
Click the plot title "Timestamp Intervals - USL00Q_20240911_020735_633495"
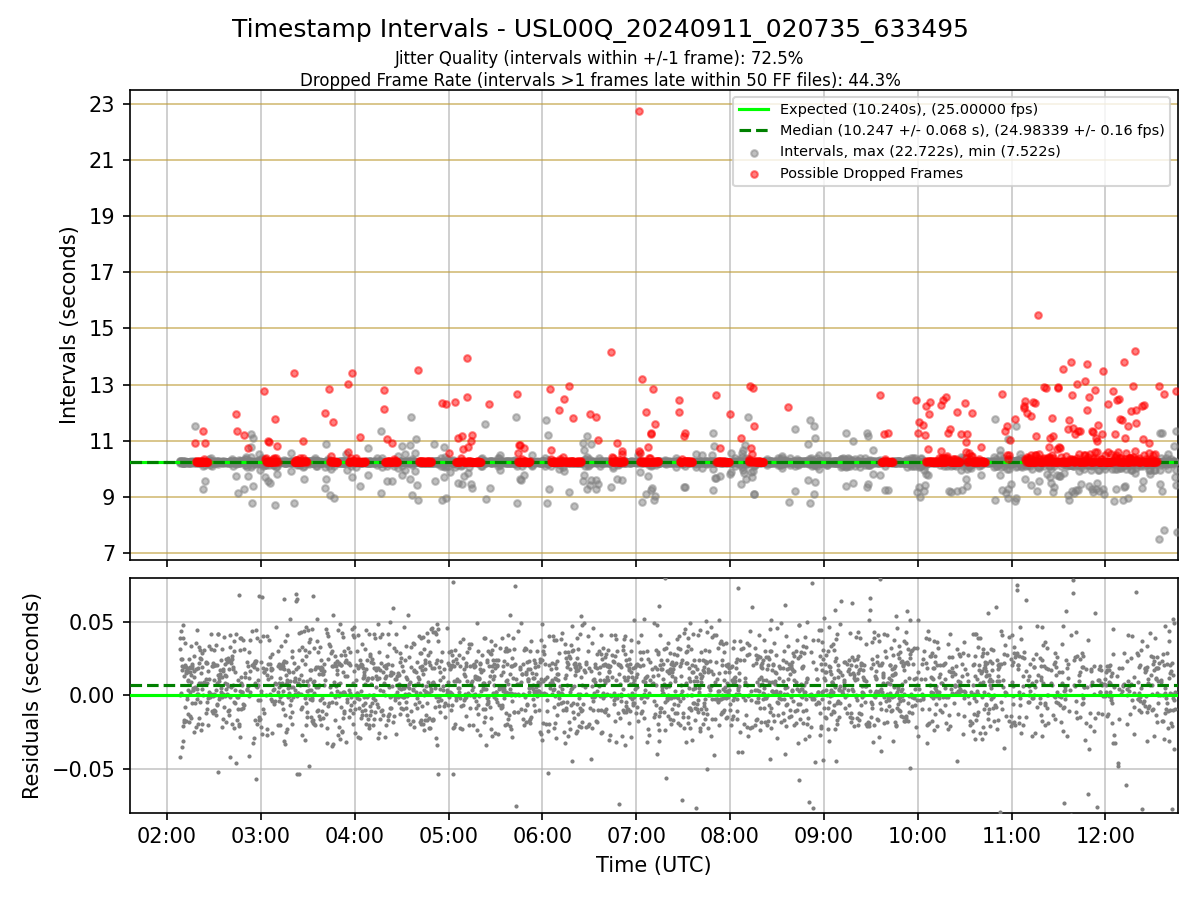600,29
